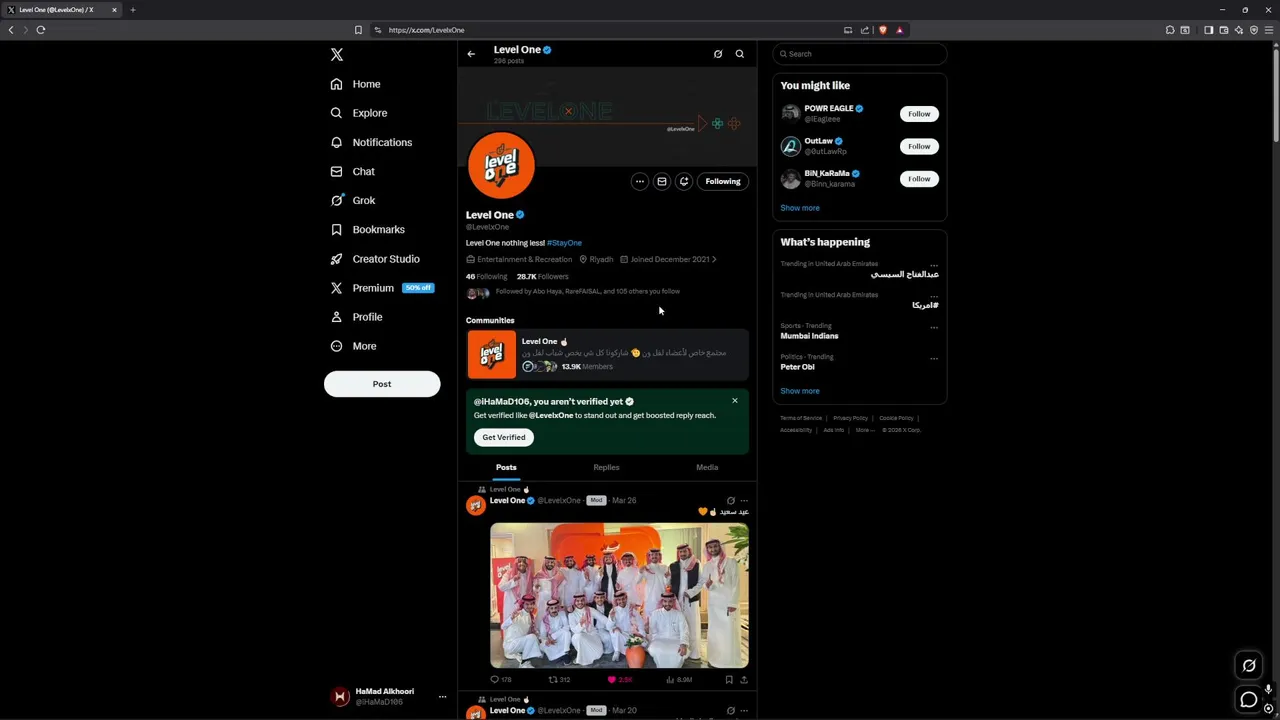
Task: View the 28.7K Followers list
Action: click(x=542, y=276)
